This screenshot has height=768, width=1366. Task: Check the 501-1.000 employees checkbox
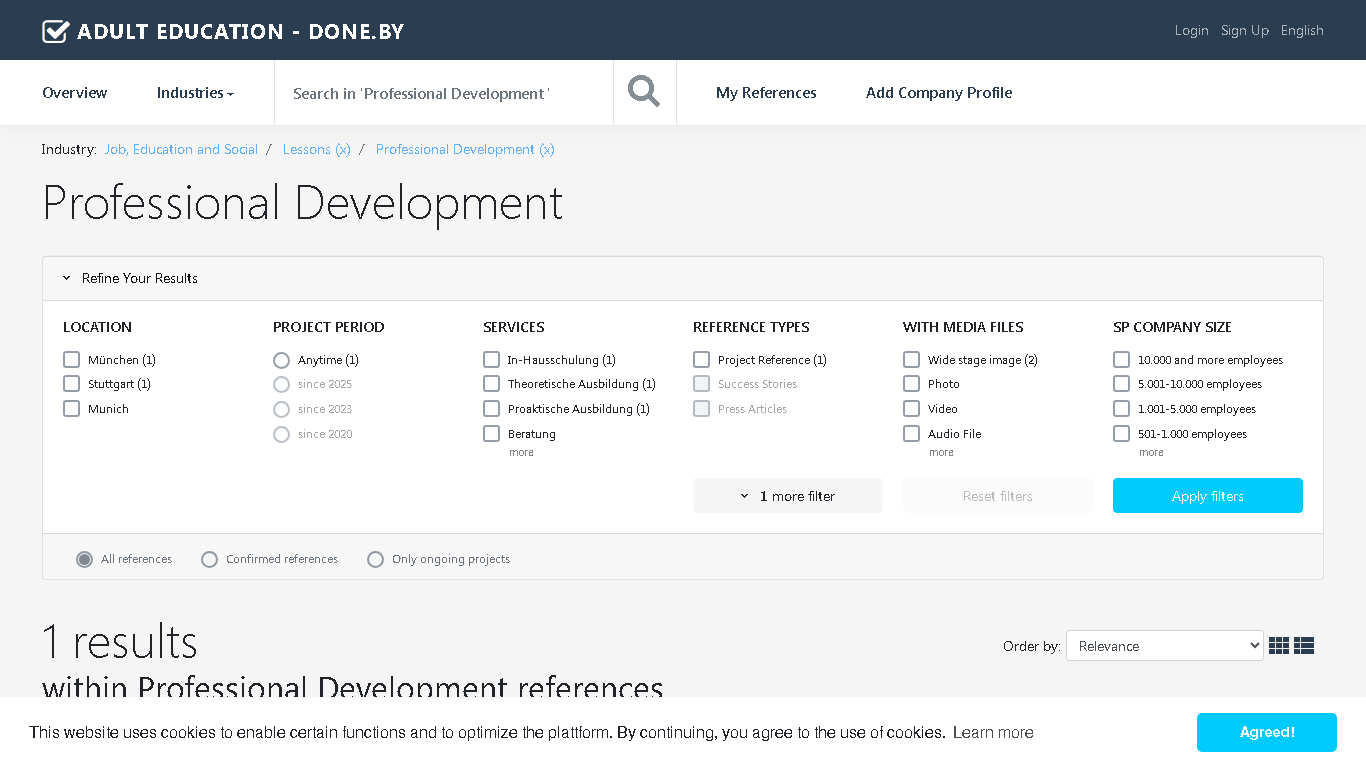tap(1121, 433)
